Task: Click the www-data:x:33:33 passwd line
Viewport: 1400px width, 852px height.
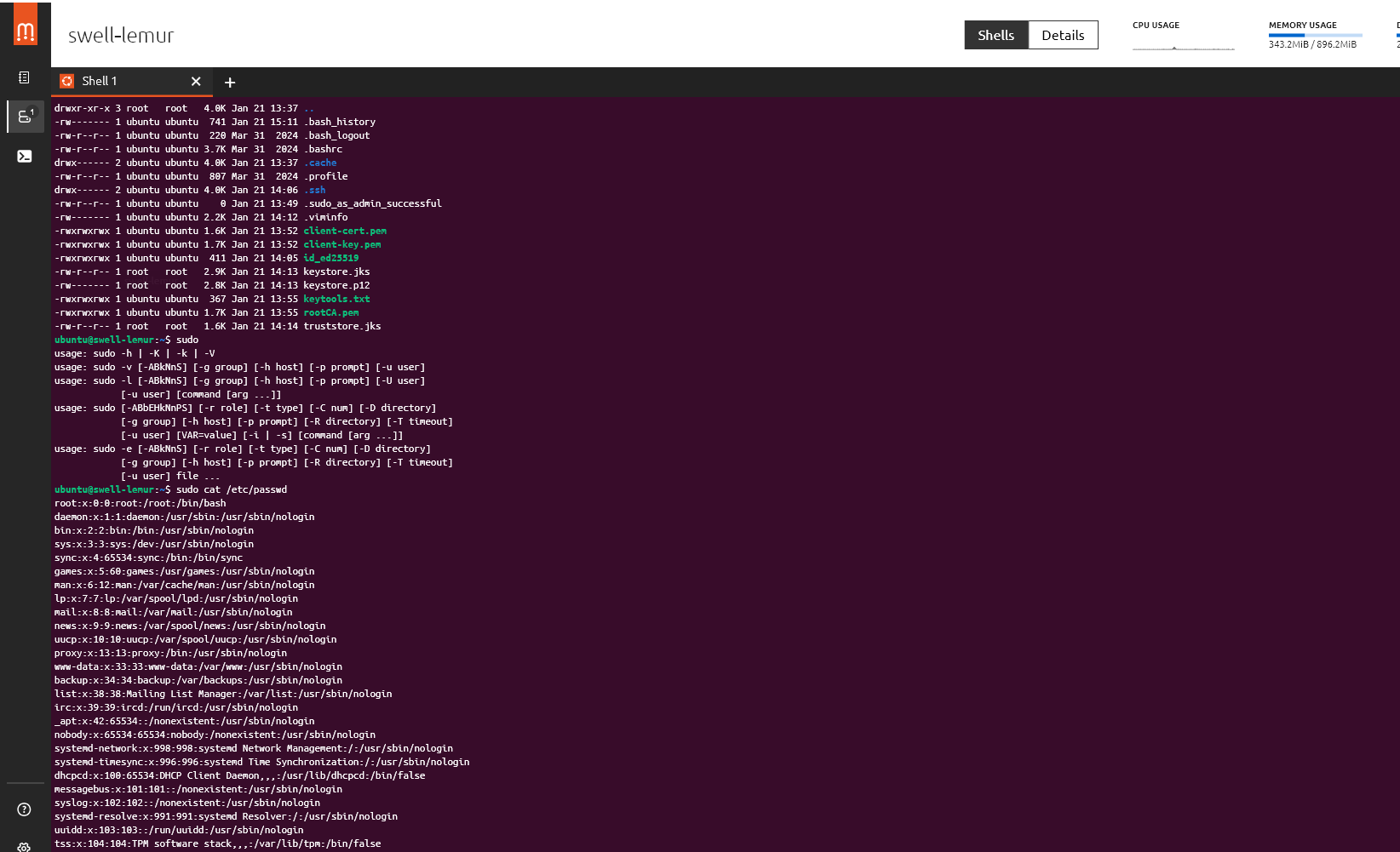Action: [198, 666]
